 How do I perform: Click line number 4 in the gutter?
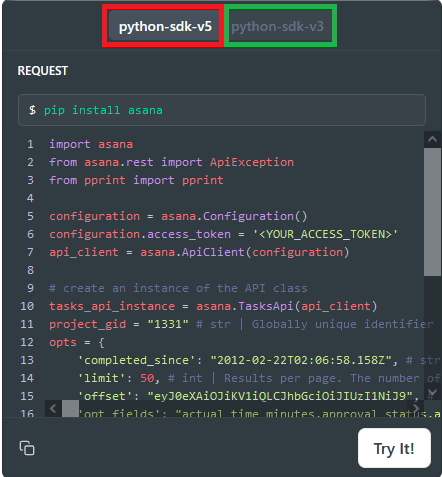pos(30,198)
